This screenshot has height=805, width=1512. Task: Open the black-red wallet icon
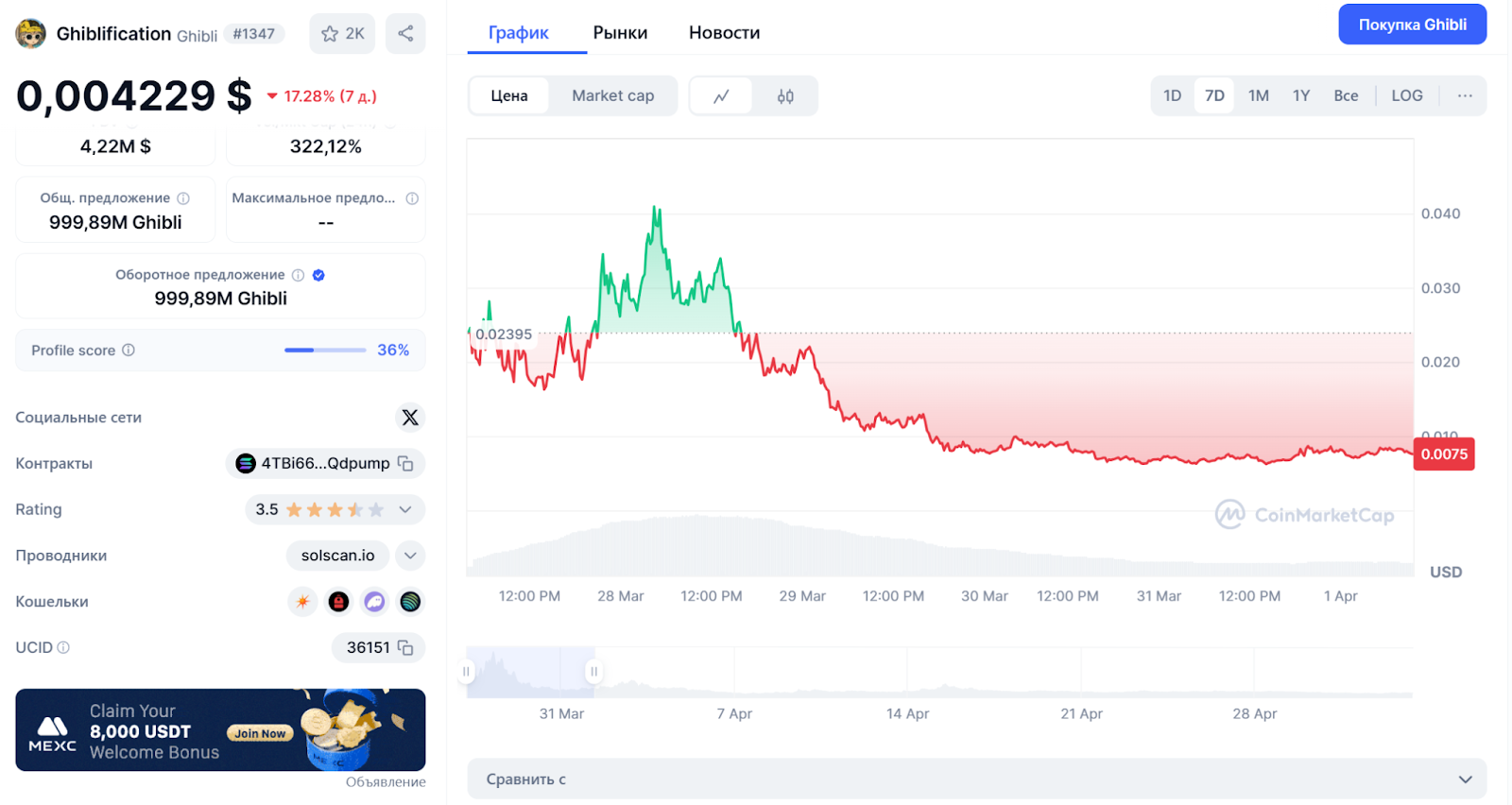[338, 602]
